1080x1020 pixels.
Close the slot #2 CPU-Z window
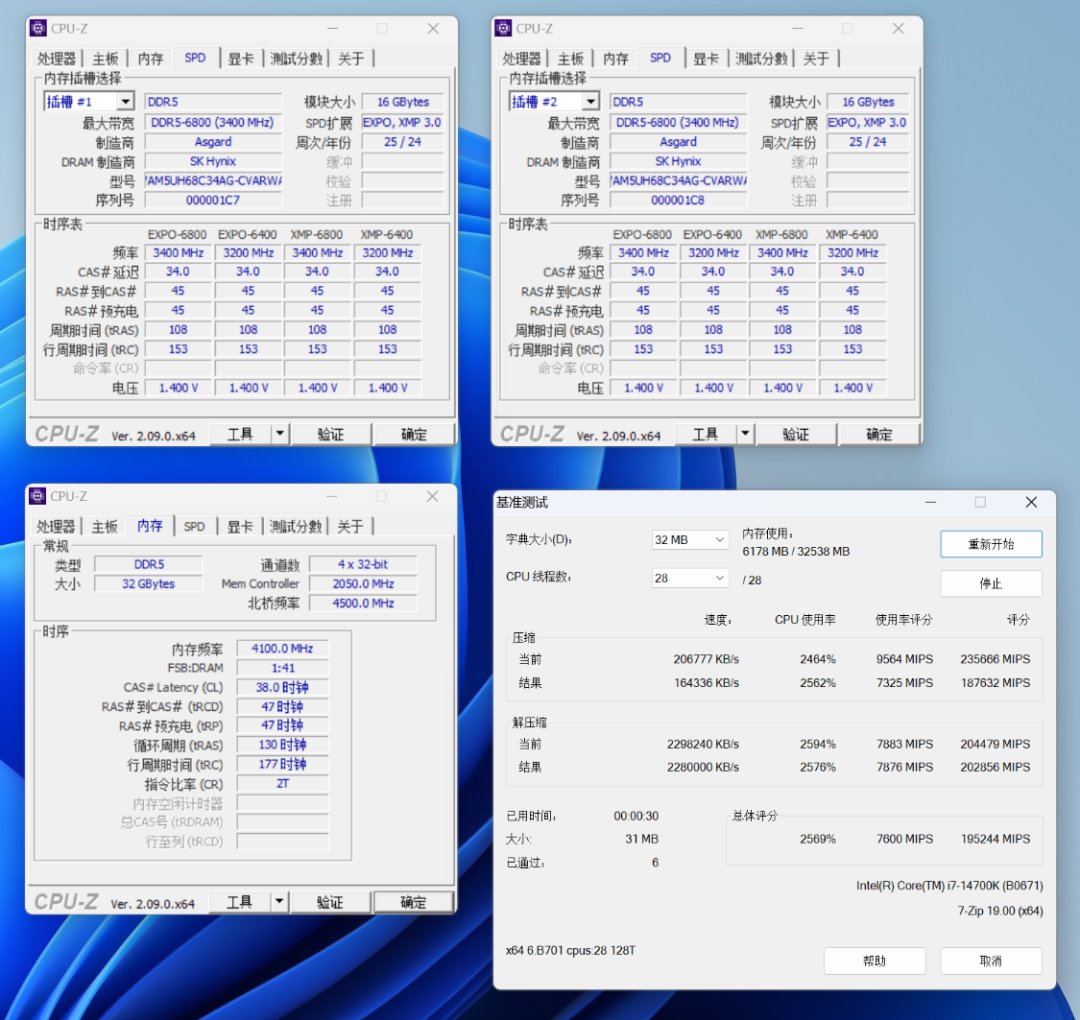[898, 28]
